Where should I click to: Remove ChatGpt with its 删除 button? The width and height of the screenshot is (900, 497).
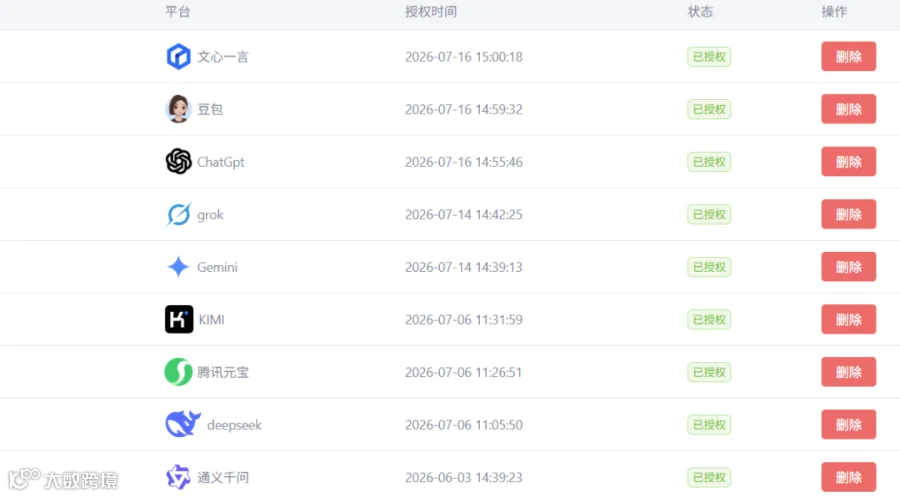(x=848, y=162)
